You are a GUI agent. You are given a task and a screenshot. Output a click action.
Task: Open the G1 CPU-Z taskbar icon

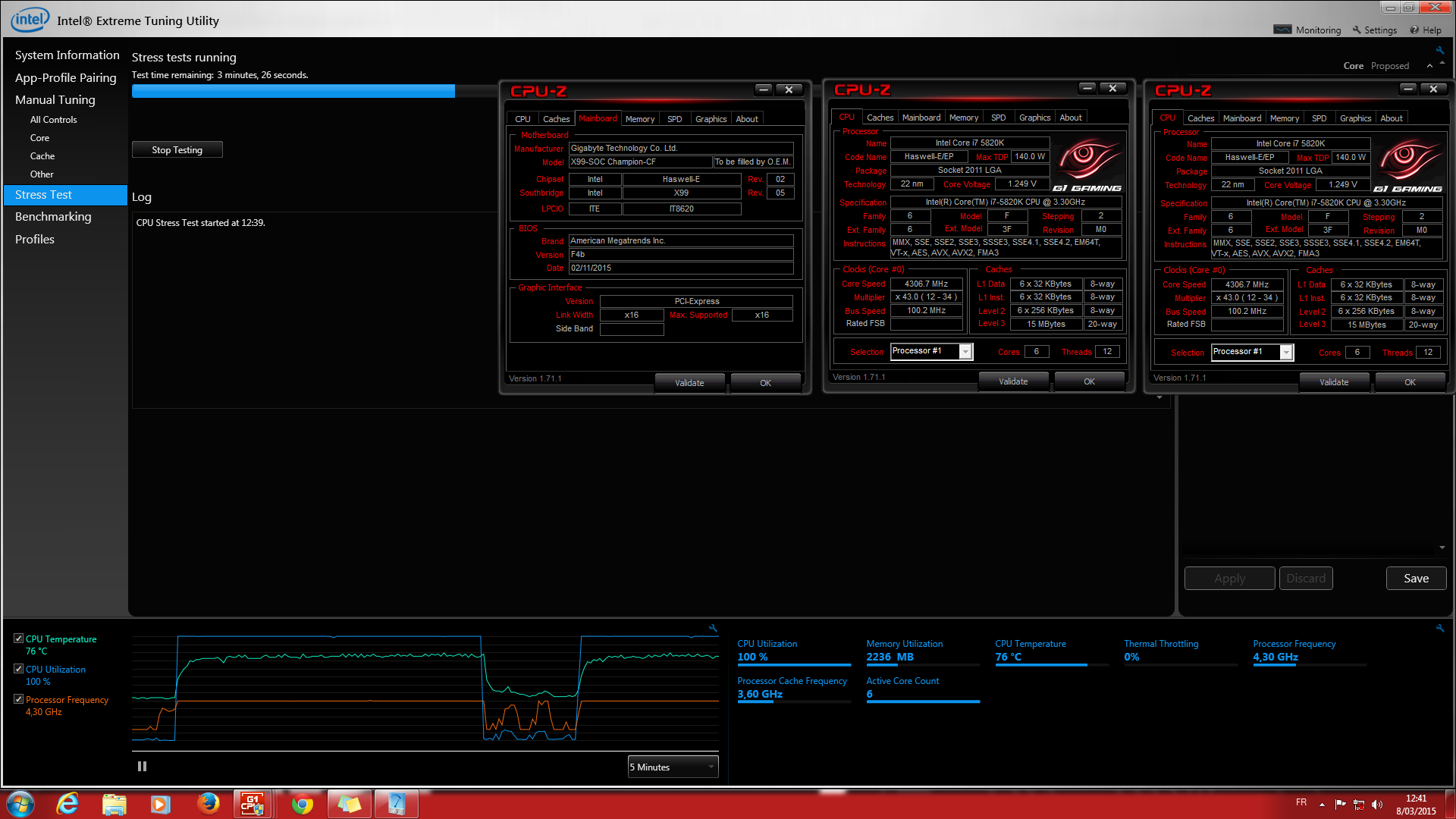coord(252,804)
